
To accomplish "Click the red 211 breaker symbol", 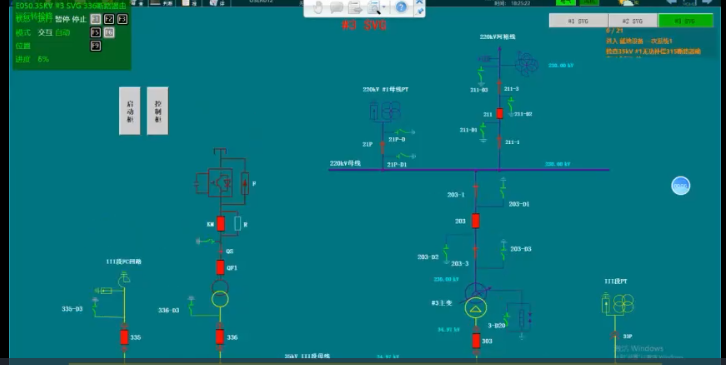I will pos(500,113).
